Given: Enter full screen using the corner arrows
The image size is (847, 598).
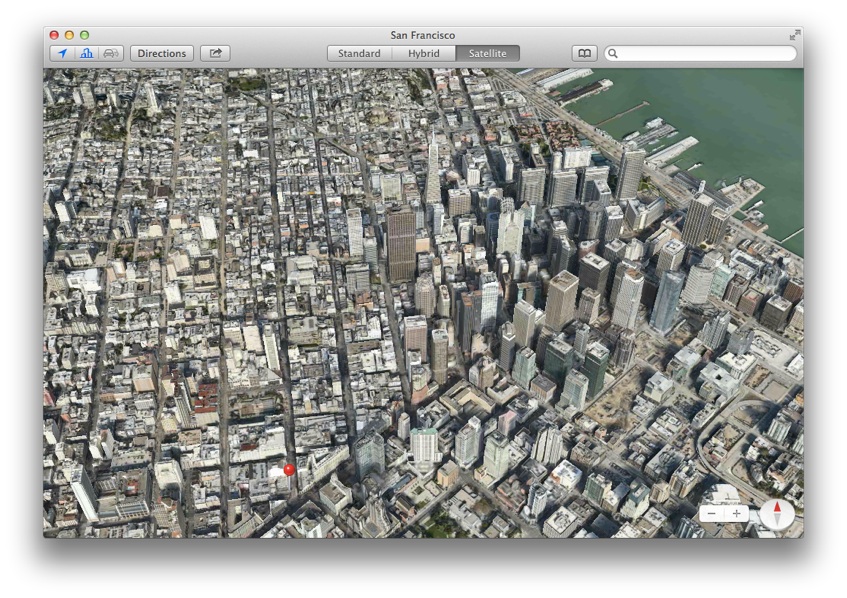Looking at the screenshot, I should [795, 35].
